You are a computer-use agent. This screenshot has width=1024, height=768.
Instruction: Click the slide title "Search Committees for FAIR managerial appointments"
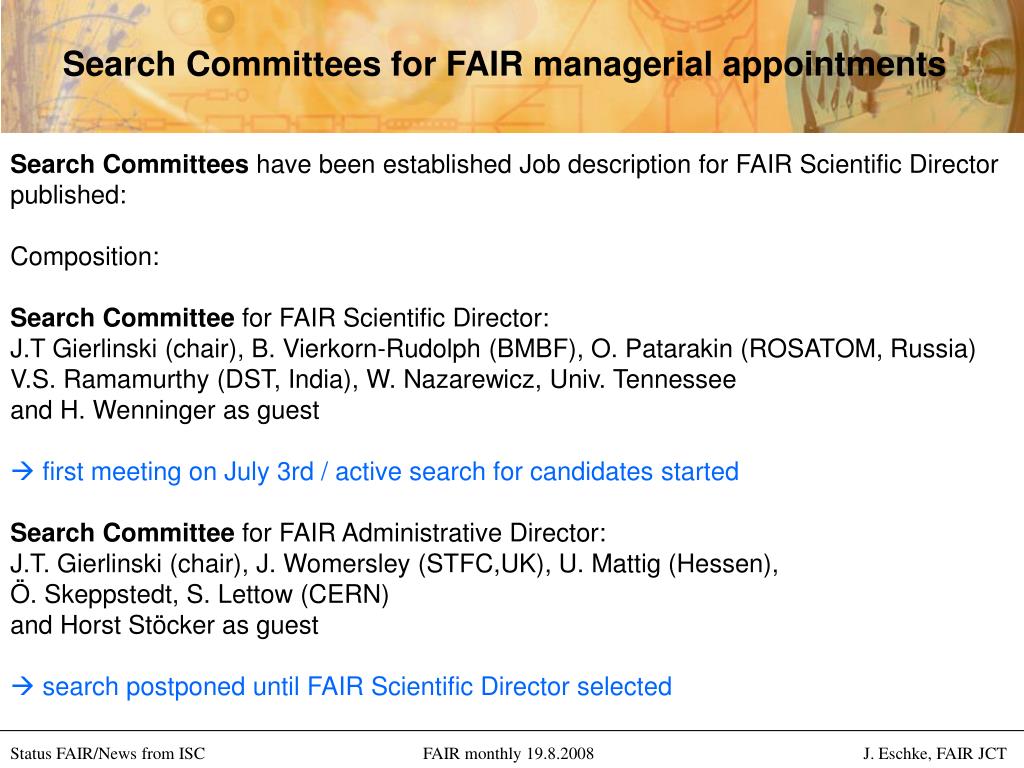[504, 65]
